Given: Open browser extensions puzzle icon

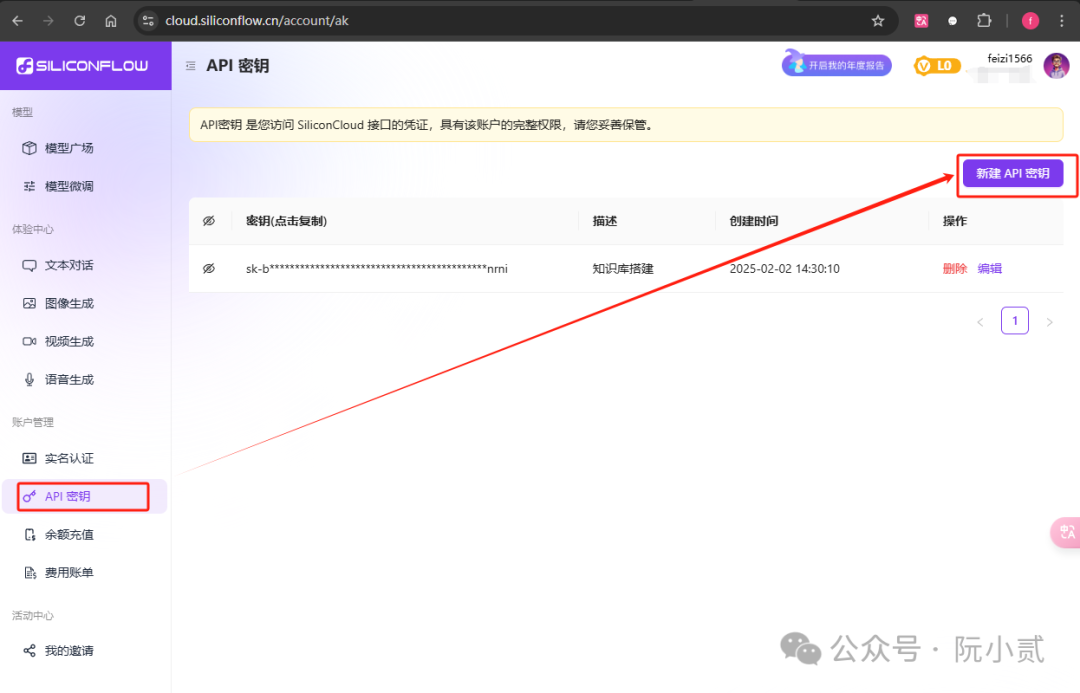Looking at the screenshot, I should pyautogui.click(x=984, y=21).
